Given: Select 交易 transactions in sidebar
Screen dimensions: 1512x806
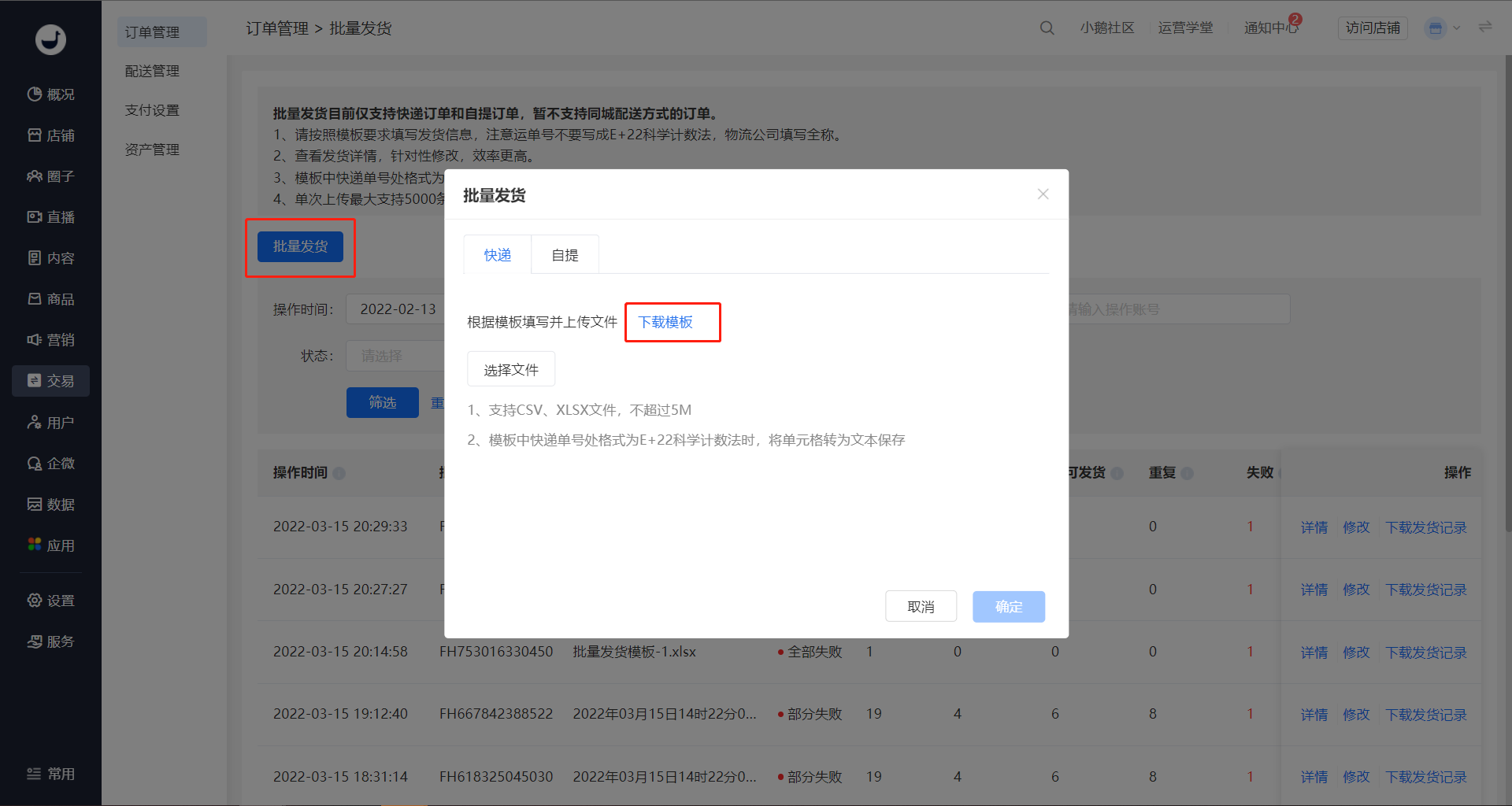Looking at the screenshot, I should [50, 381].
